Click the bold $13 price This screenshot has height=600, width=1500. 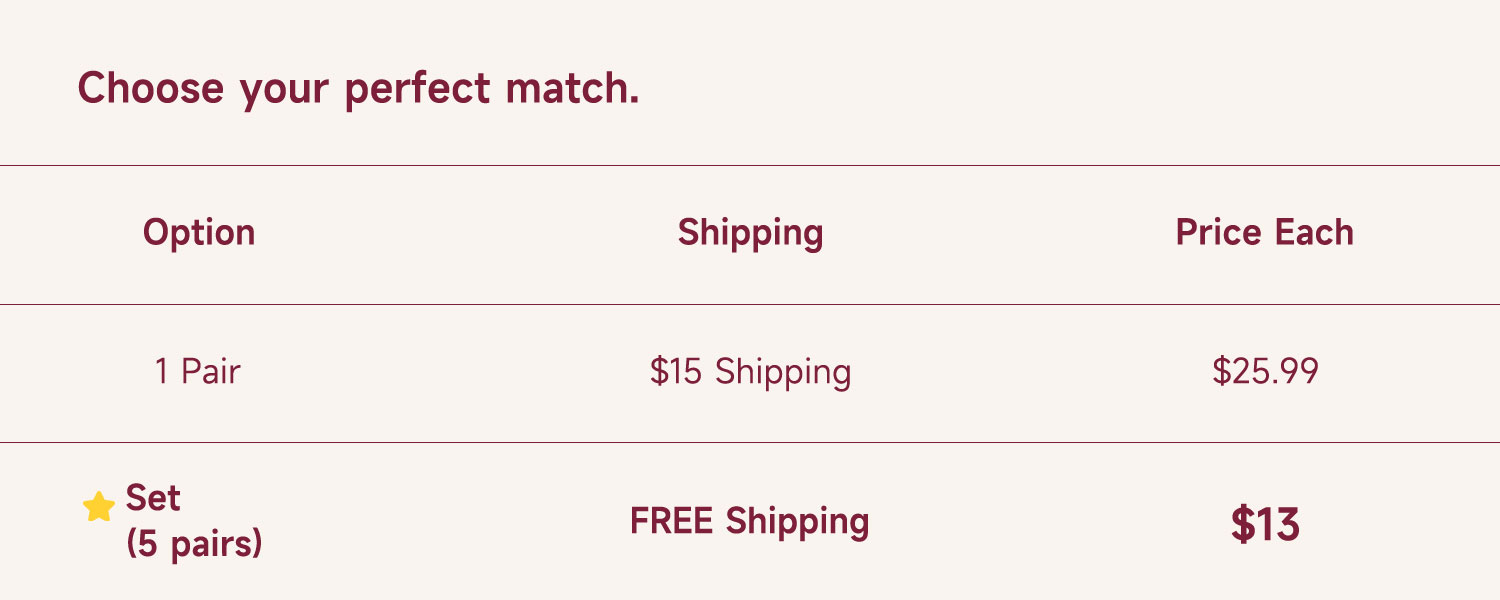point(1265,524)
